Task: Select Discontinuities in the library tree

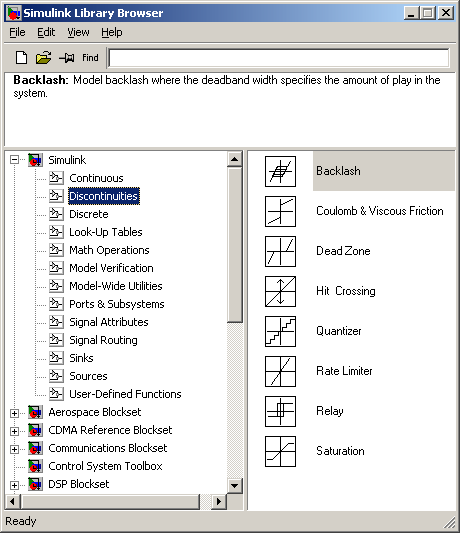Action: coord(104,196)
